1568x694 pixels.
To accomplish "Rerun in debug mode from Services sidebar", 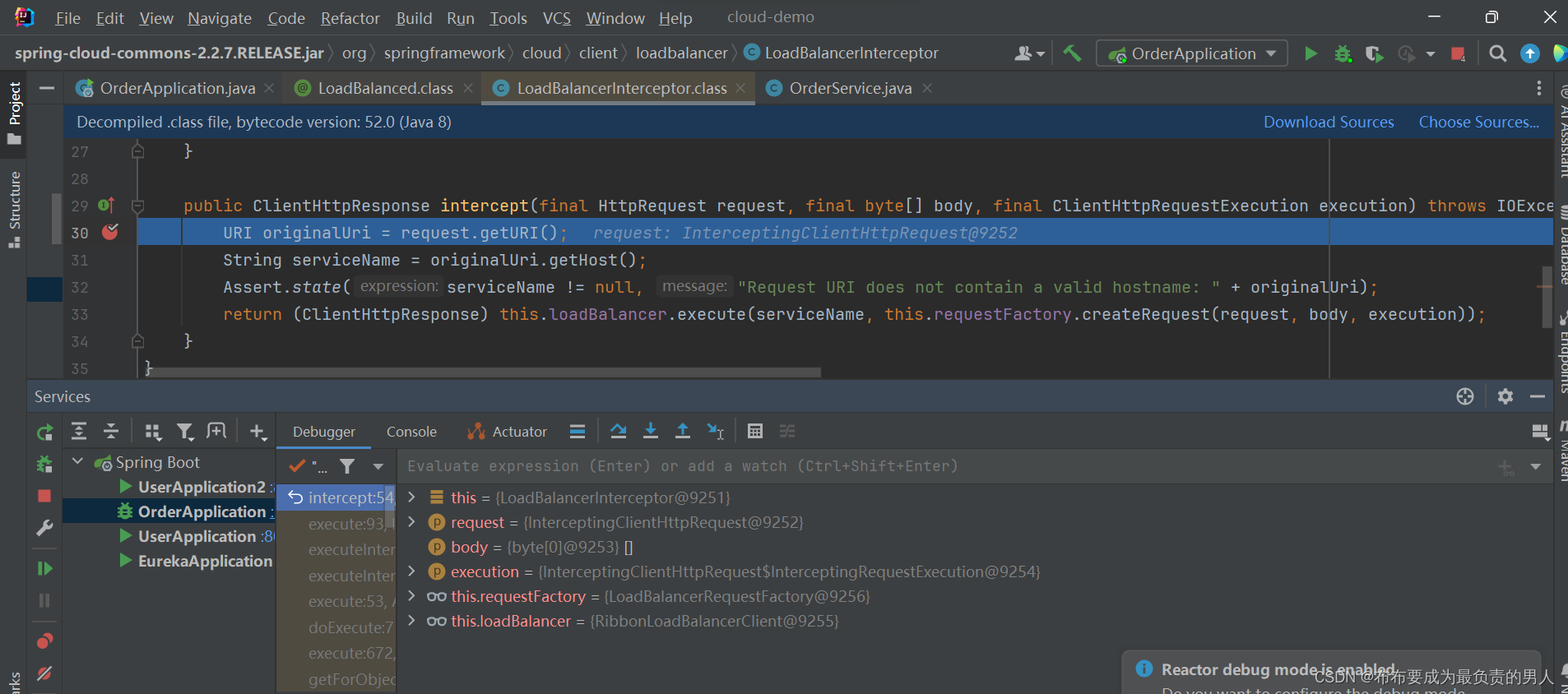I will coord(44,465).
